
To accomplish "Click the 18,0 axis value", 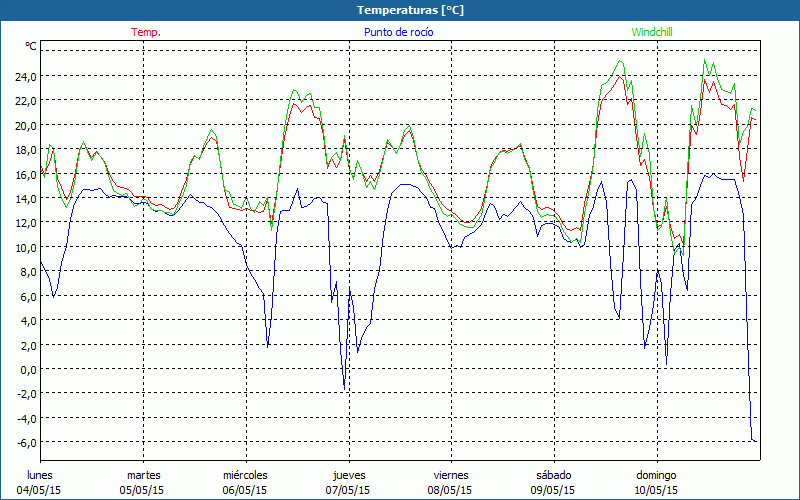I will pyautogui.click(x=26, y=150).
